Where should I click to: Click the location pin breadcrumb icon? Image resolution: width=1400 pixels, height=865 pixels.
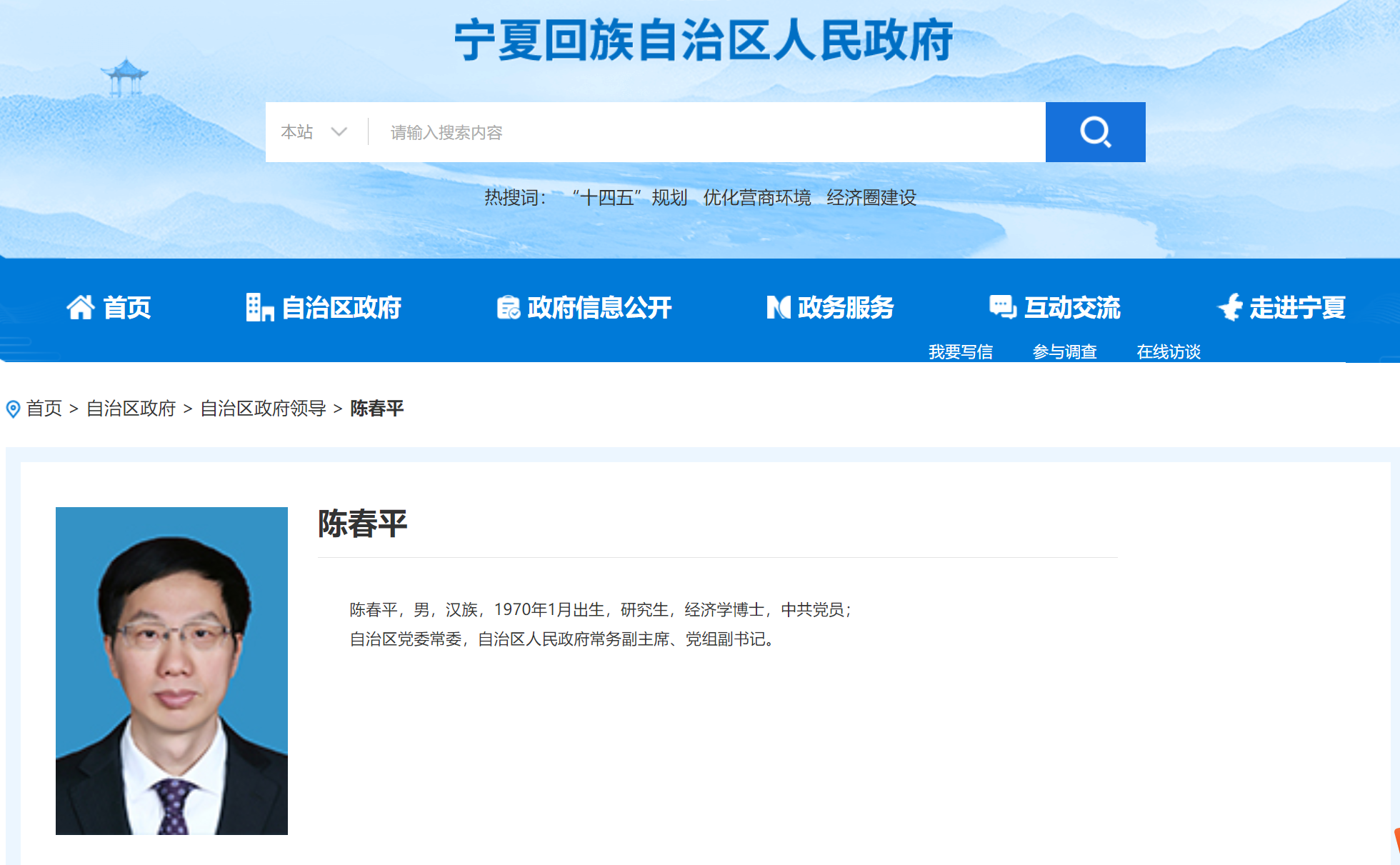pos(13,409)
